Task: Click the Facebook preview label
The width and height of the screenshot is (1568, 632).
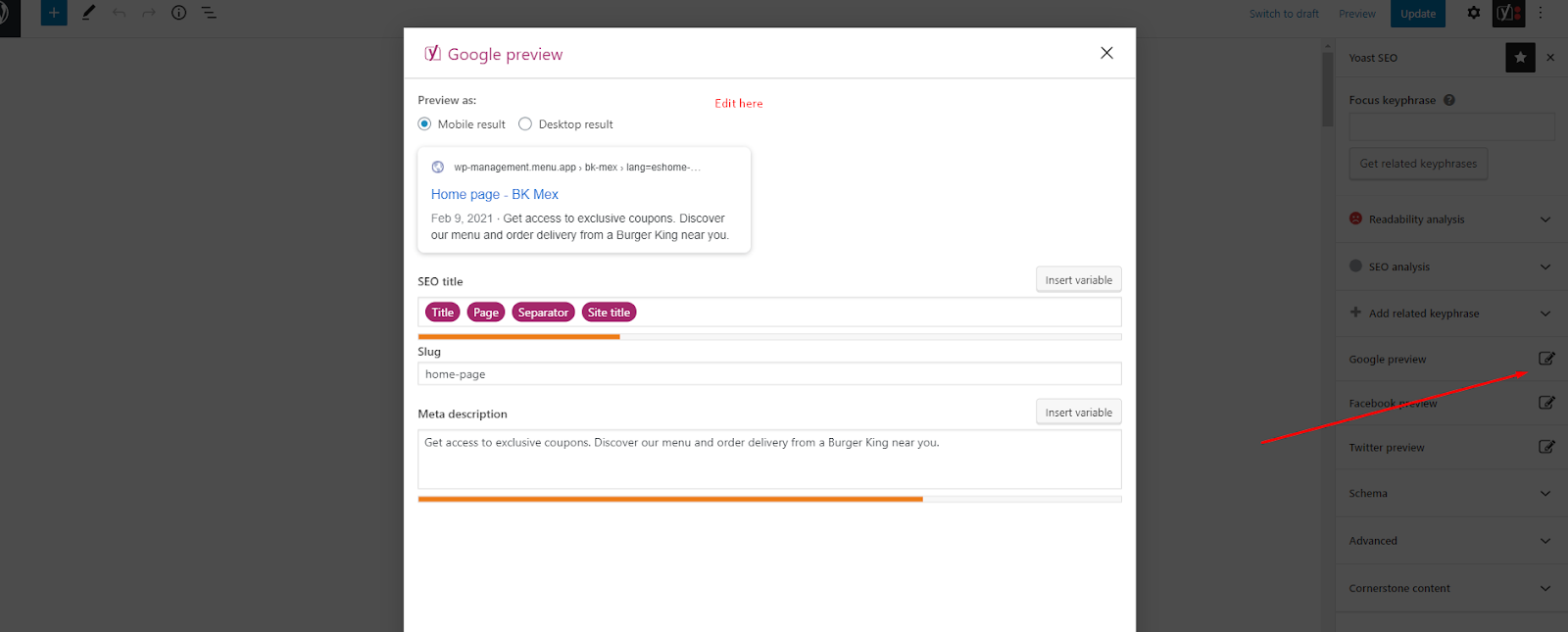Action: point(1393,404)
